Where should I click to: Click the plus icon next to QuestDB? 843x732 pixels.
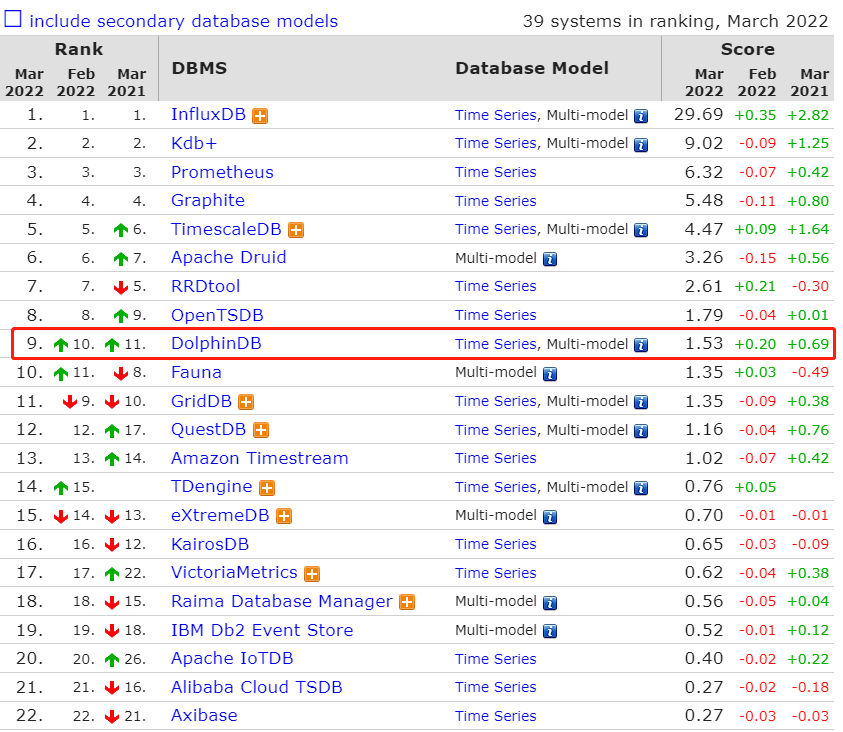pos(261,430)
